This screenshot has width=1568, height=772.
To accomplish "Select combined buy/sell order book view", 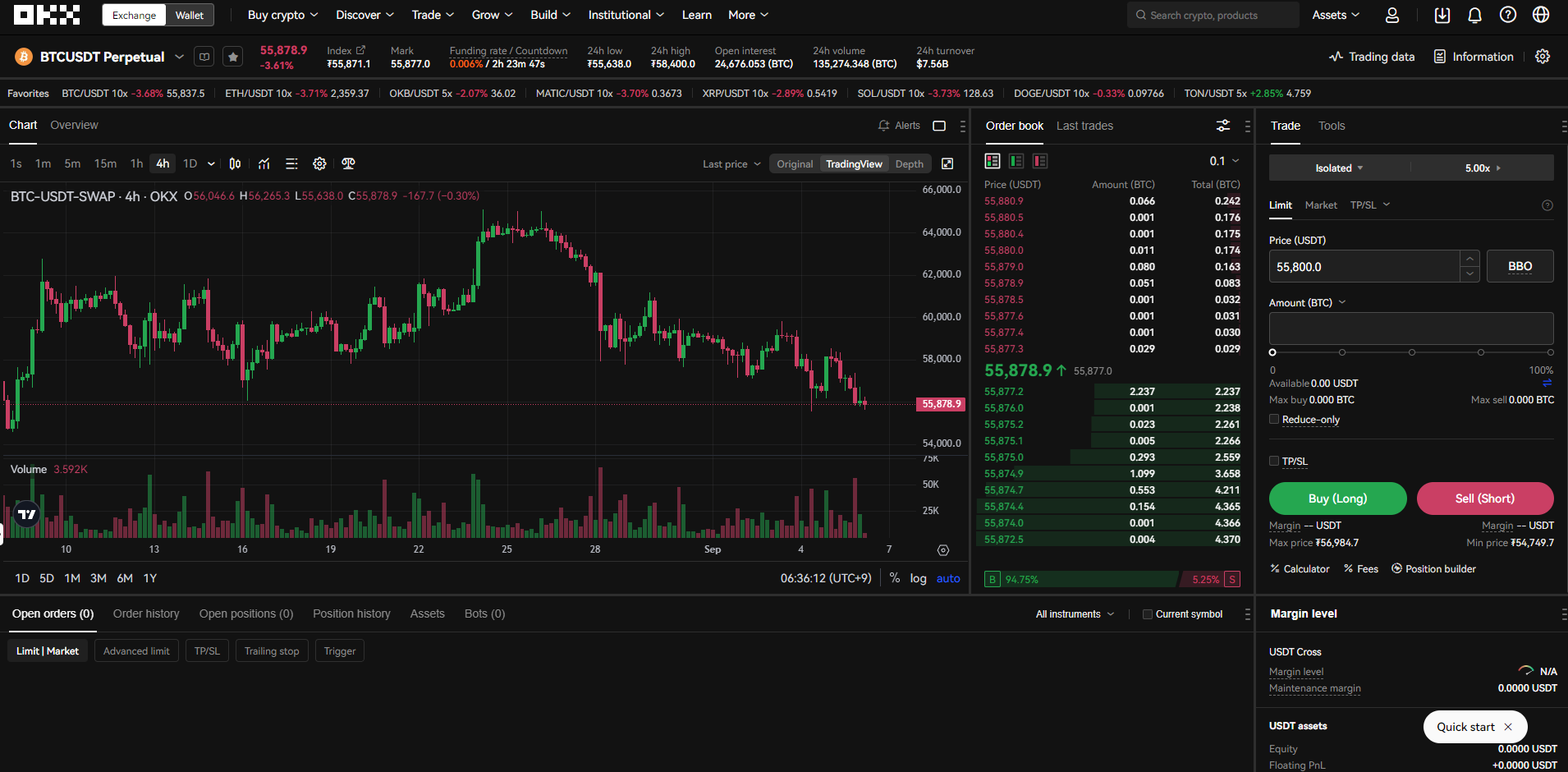I will [993, 161].
